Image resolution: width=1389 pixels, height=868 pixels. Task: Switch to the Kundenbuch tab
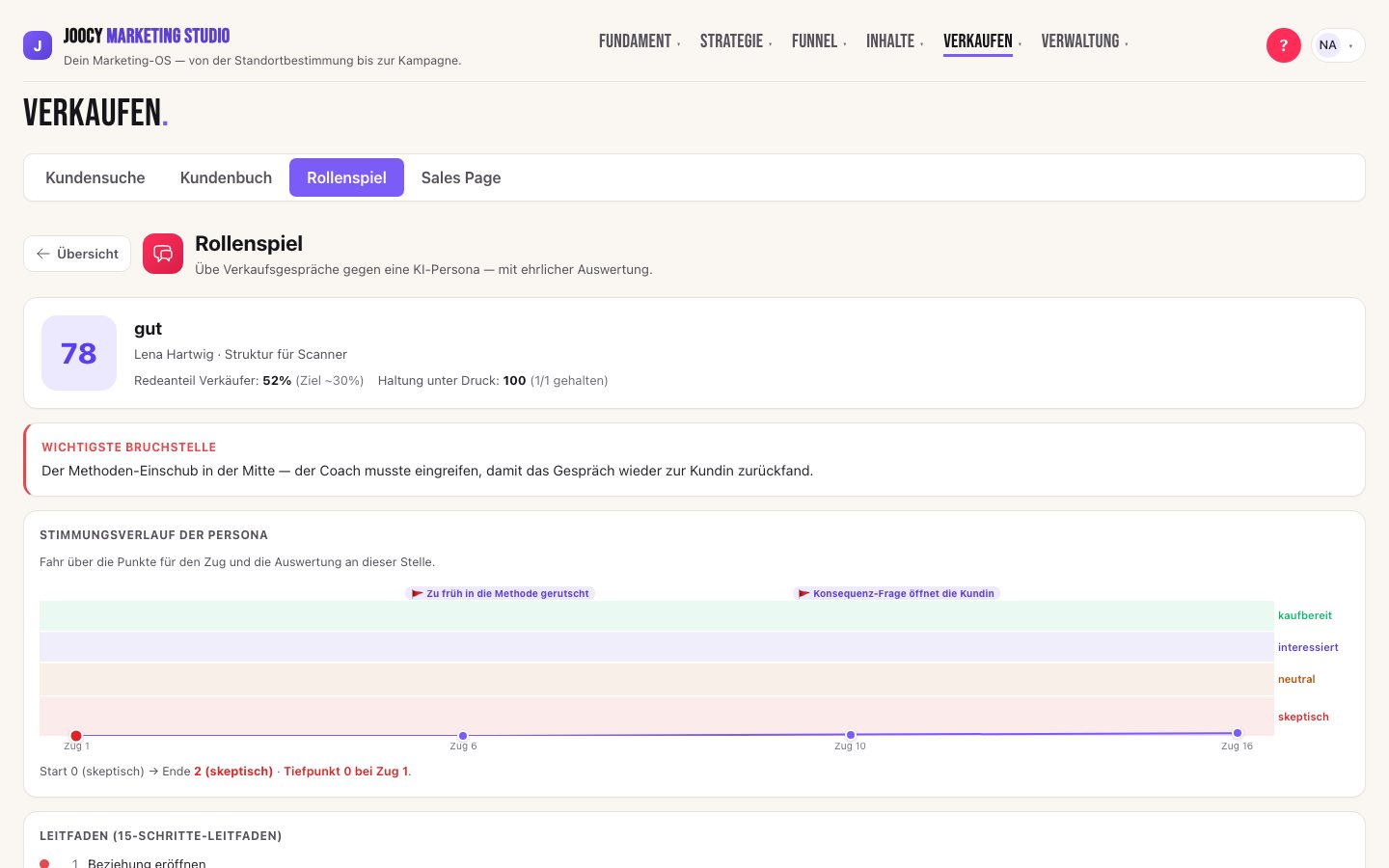tap(226, 177)
